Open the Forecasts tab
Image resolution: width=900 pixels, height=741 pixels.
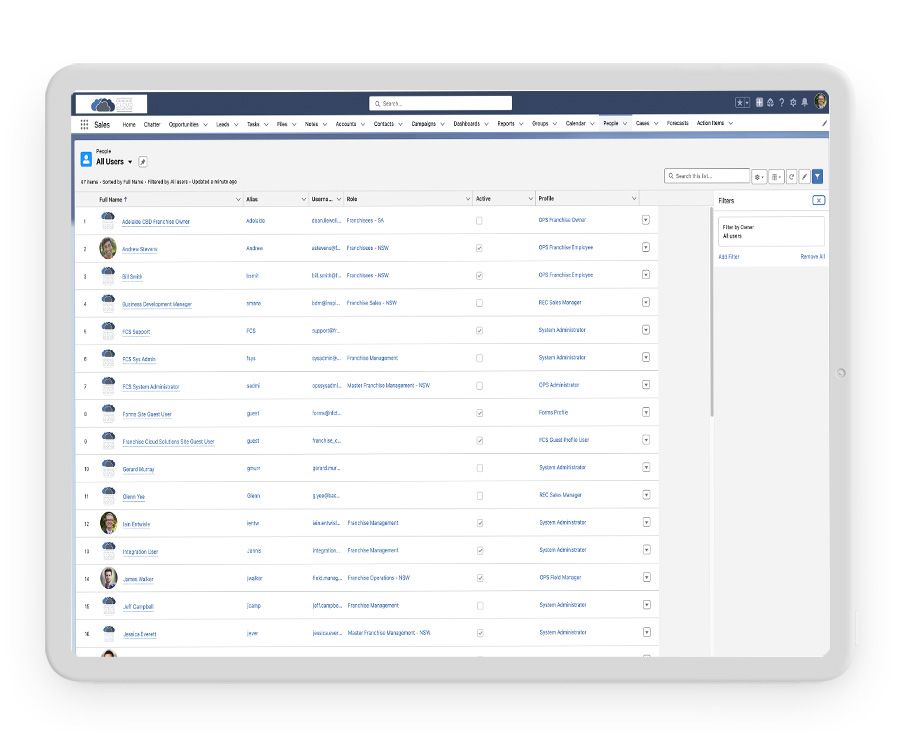(x=677, y=124)
